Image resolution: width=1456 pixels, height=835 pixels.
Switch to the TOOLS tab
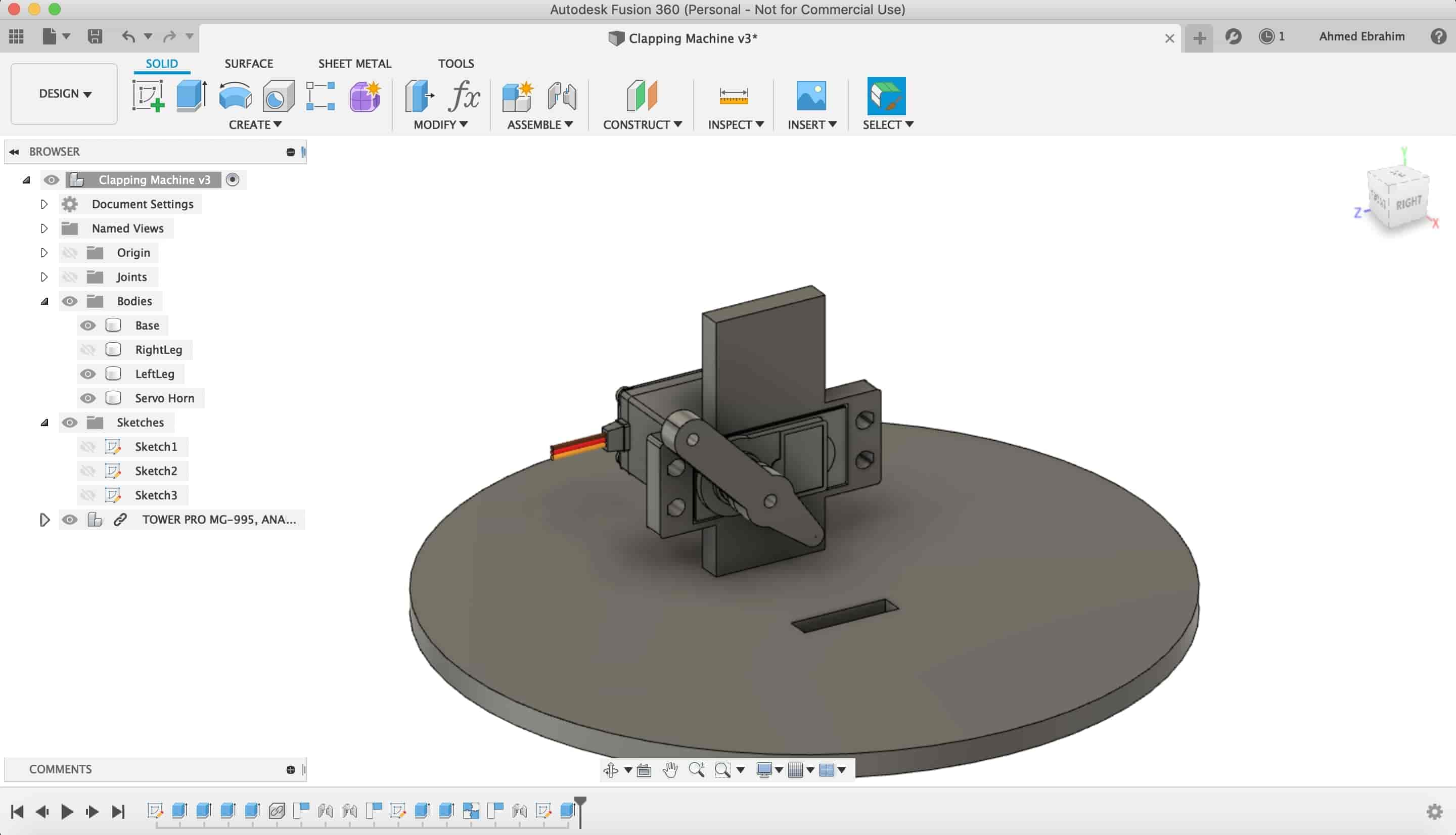pos(456,63)
